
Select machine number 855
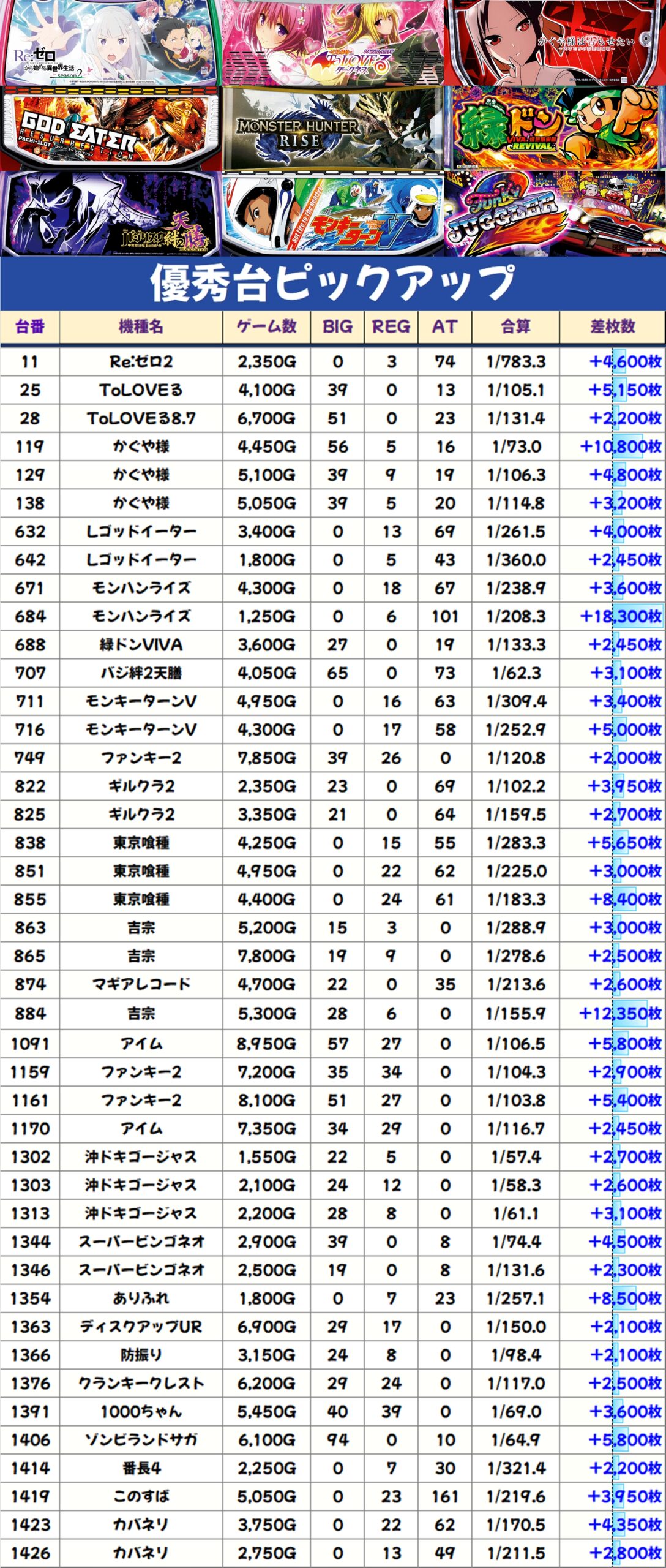pyautogui.click(x=30, y=899)
